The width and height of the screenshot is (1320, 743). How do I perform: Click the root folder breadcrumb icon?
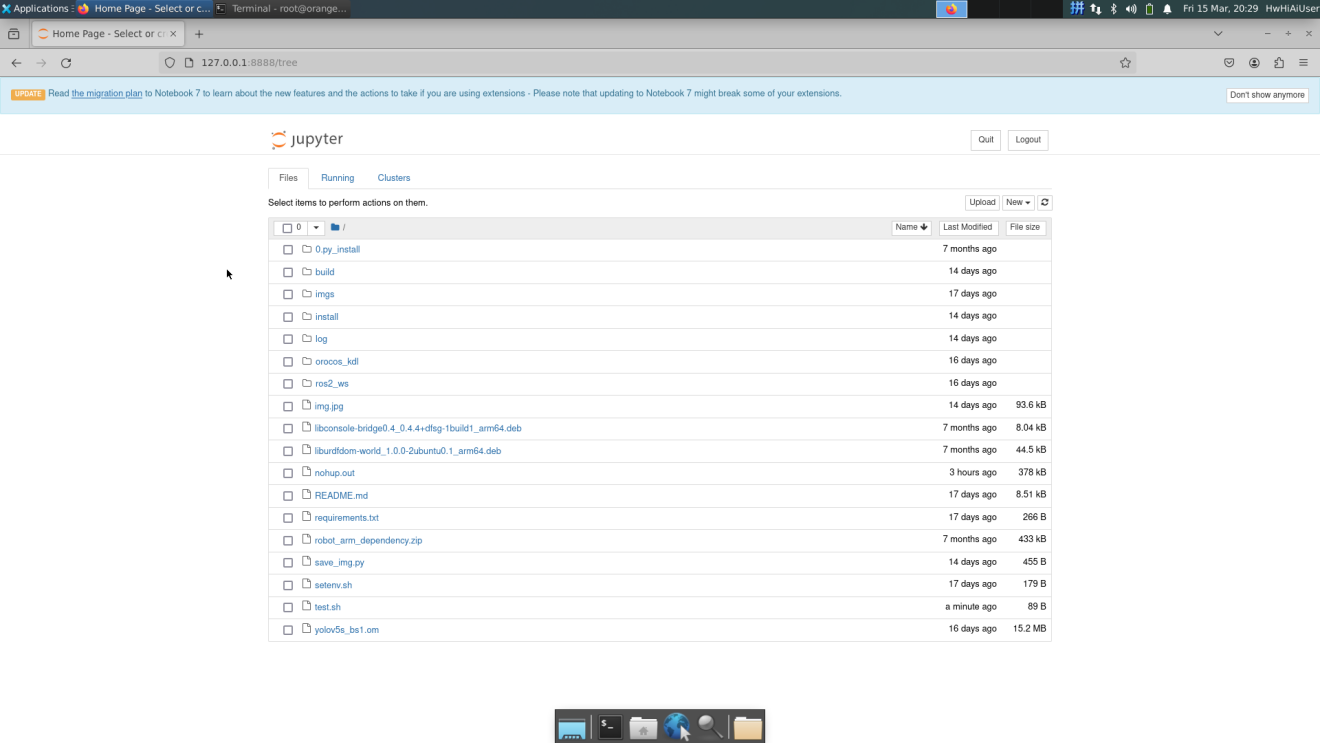pos(335,227)
